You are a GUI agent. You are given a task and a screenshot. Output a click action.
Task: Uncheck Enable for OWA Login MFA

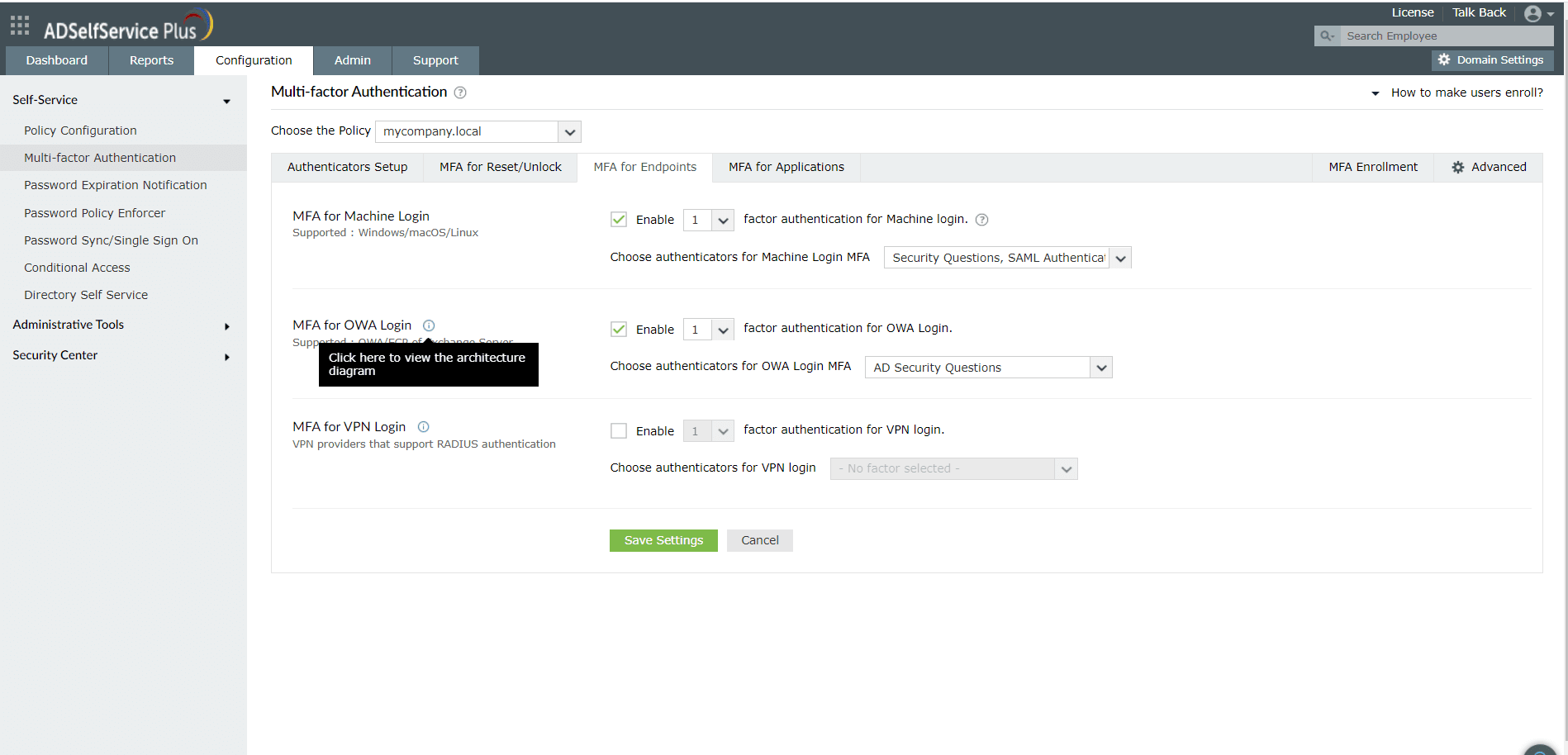[618, 329]
